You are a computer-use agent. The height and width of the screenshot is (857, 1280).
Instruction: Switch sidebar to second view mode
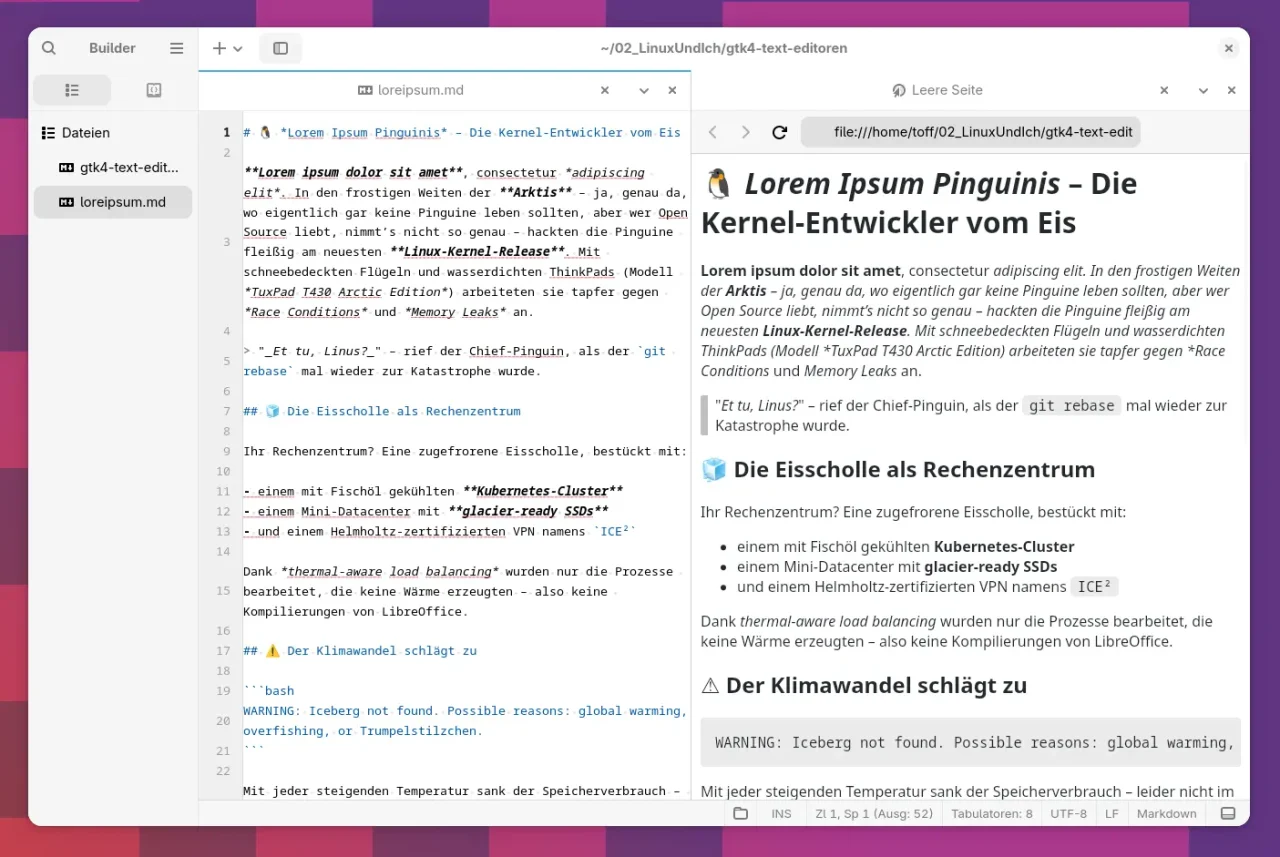[x=153, y=90]
